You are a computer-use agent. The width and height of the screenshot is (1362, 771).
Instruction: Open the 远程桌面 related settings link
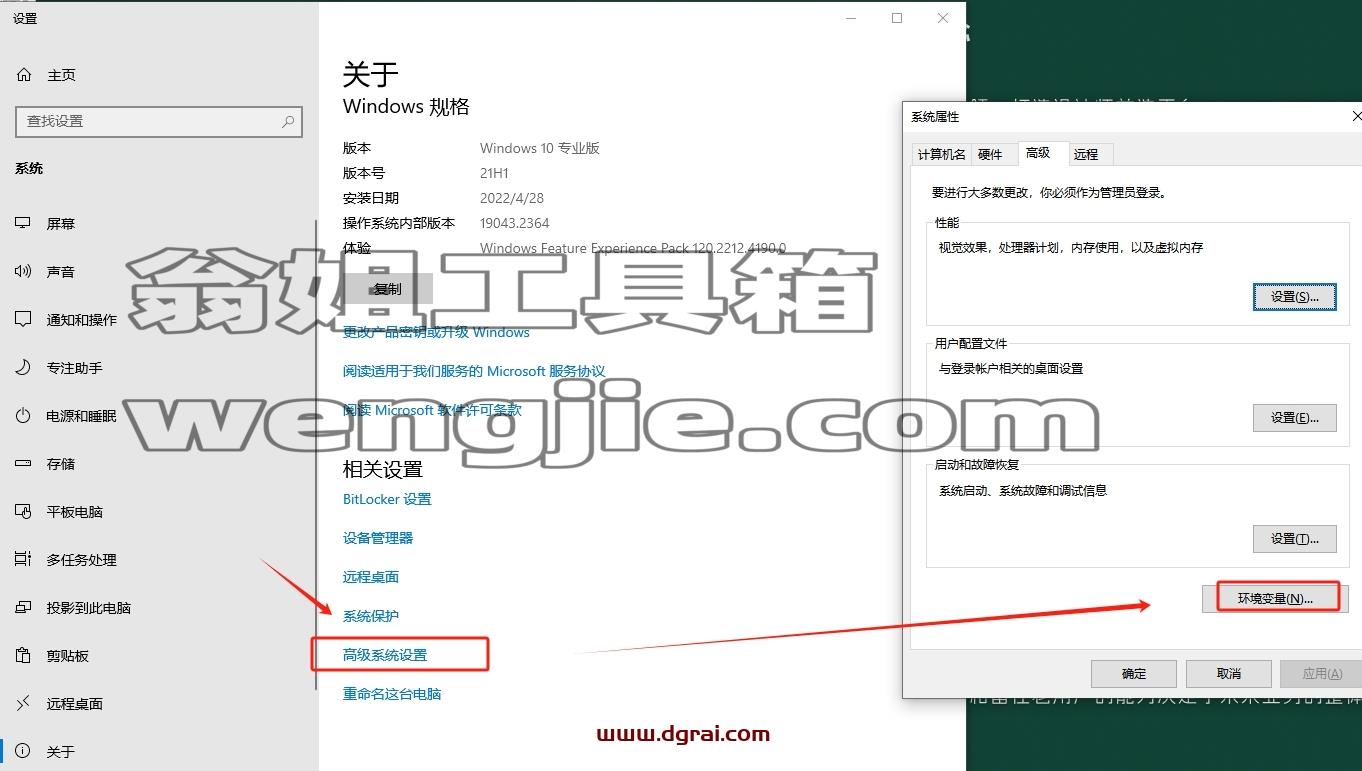[371, 577]
